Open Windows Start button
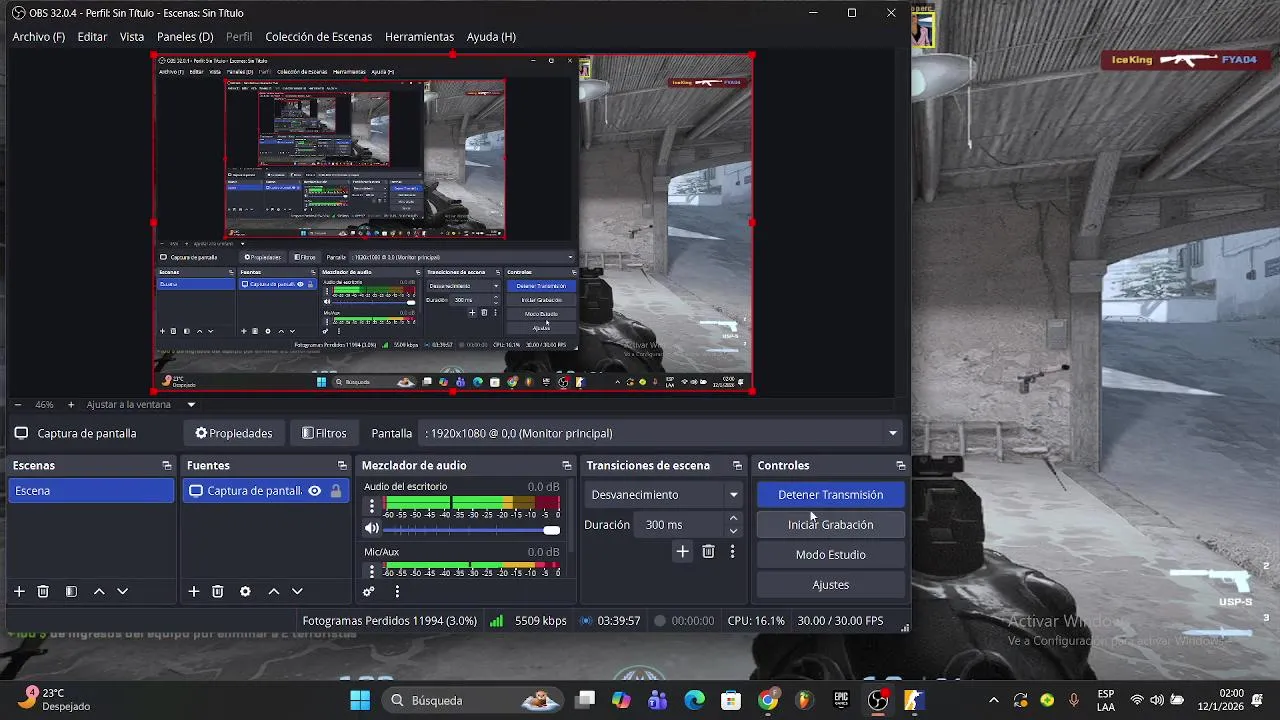The width and height of the screenshot is (1280, 720). (x=360, y=700)
